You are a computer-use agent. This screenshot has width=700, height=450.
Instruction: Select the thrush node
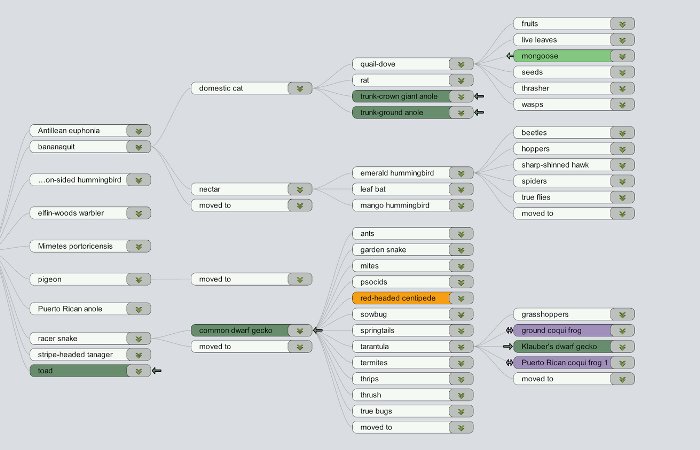point(412,395)
